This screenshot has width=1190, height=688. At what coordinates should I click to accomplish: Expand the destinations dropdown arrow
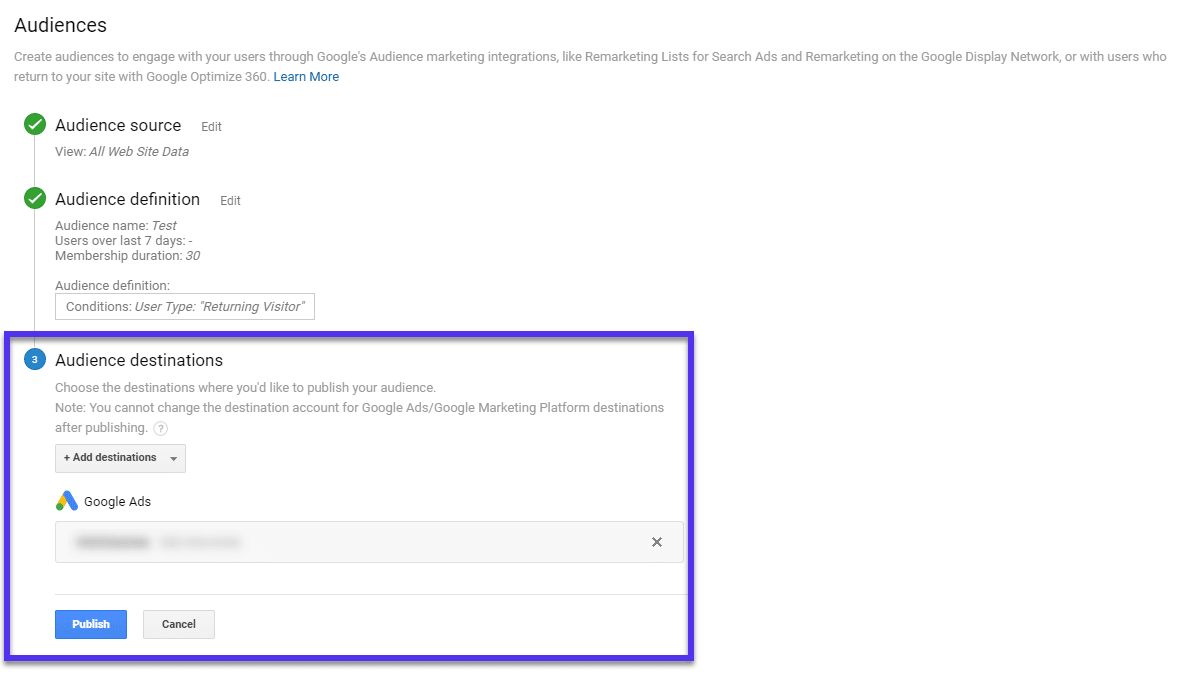pyautogui.click(x=174, y=457)
